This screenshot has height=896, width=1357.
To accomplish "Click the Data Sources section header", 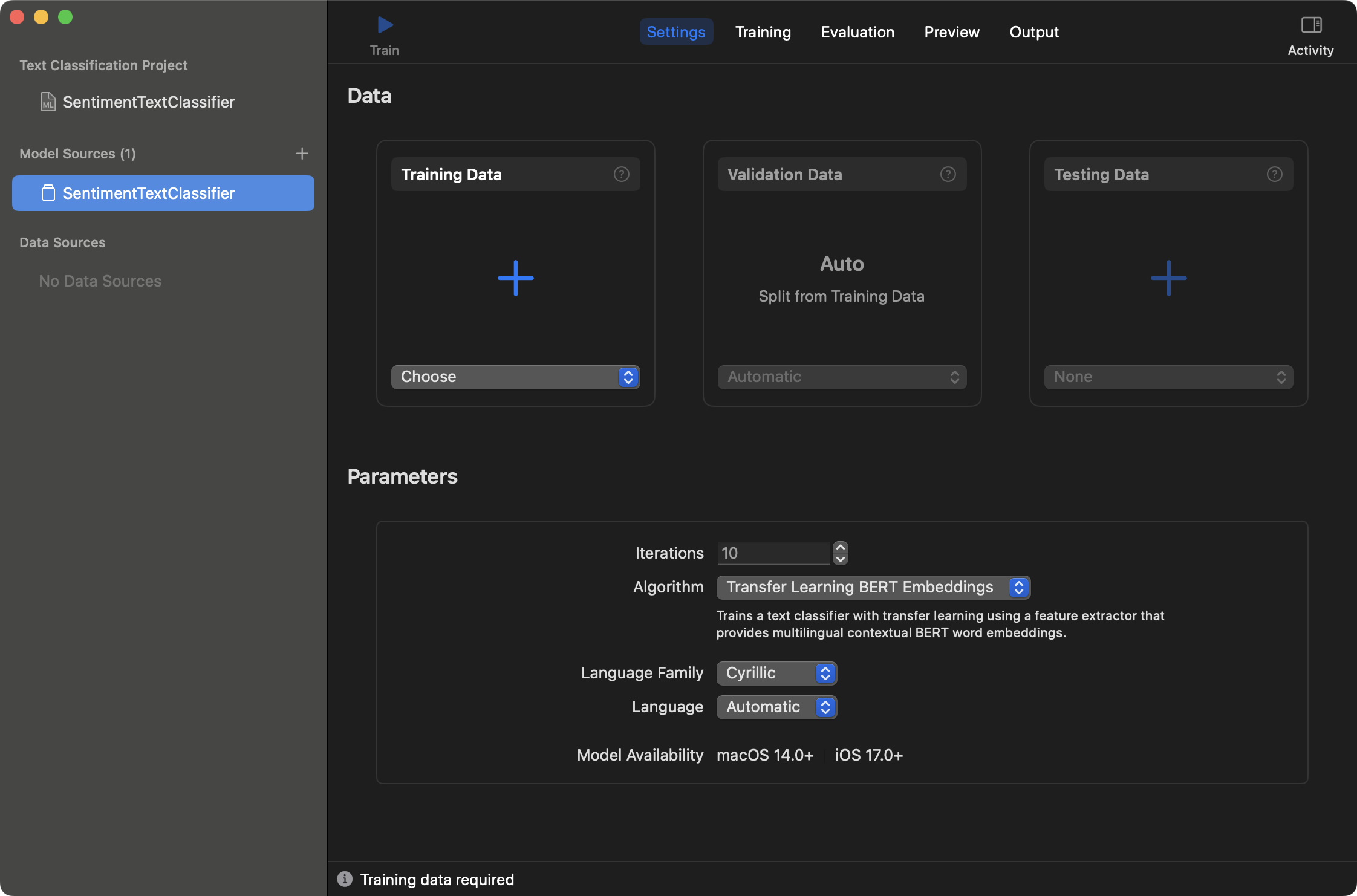I will tap(62, 242).
